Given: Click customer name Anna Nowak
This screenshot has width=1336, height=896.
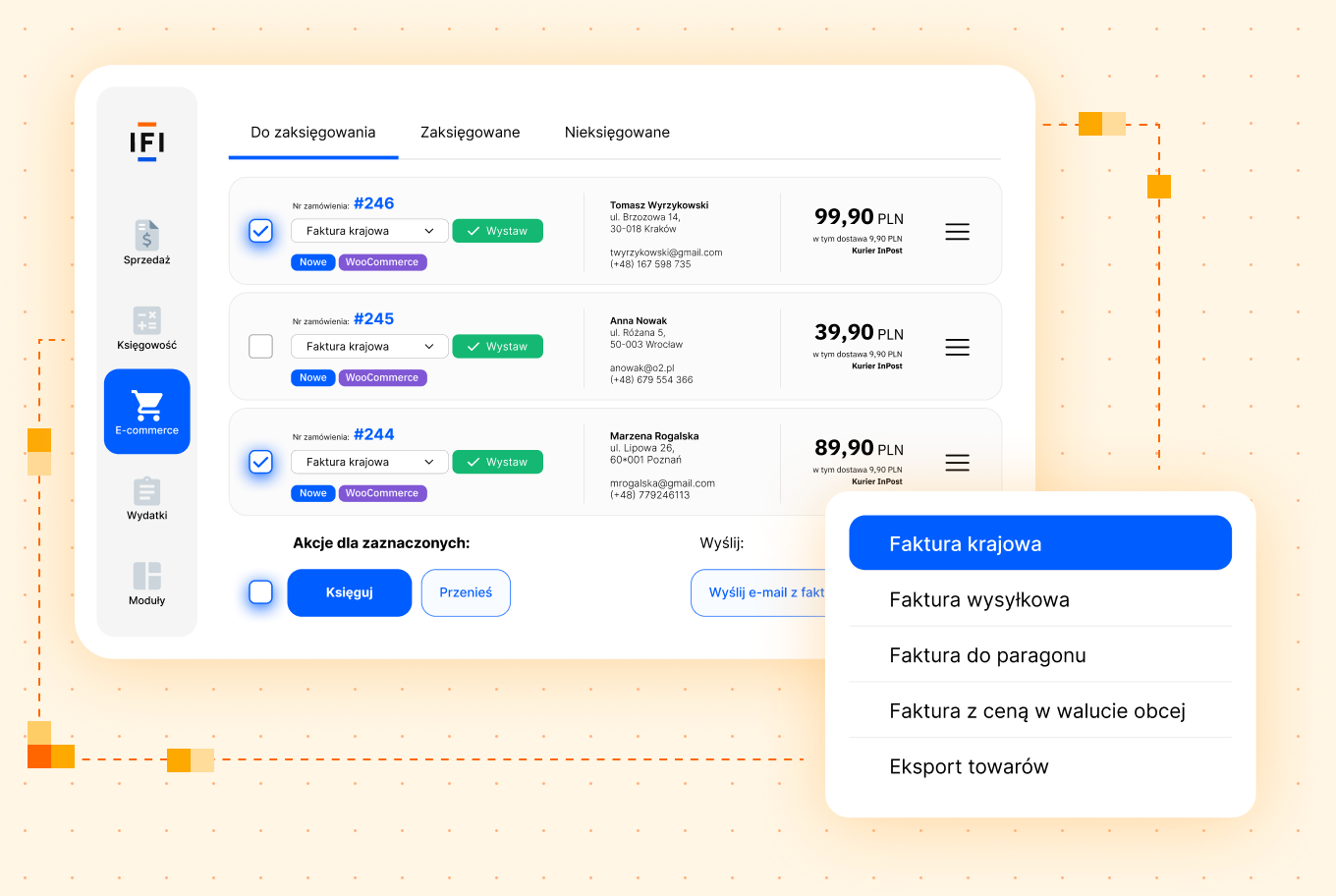Looking at the screenshot, I should click(x=639, y=320).
